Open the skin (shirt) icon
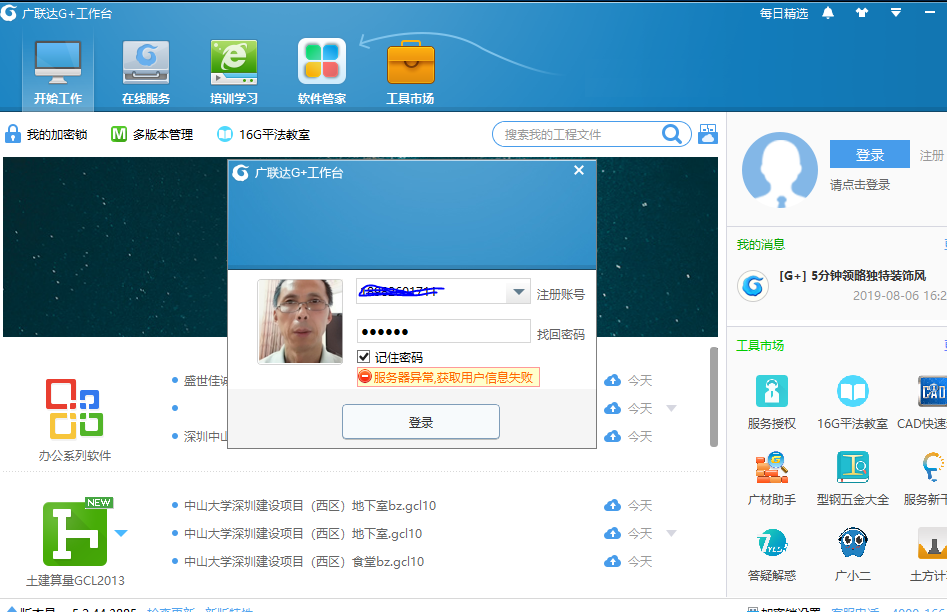The image size is (947, 612). click(862, 13)
